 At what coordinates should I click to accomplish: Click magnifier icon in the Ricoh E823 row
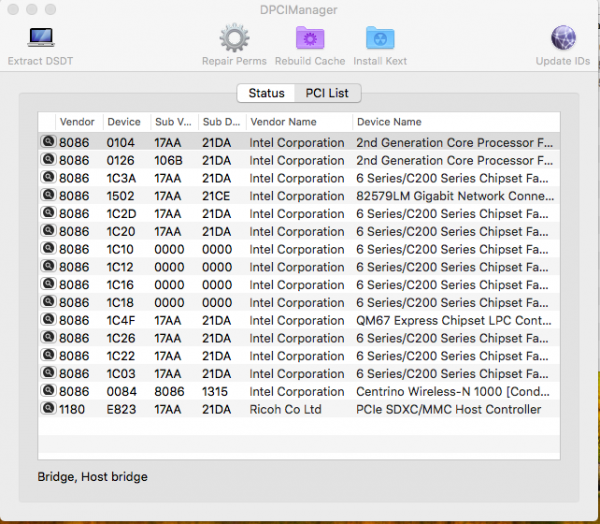click(48, 408)
